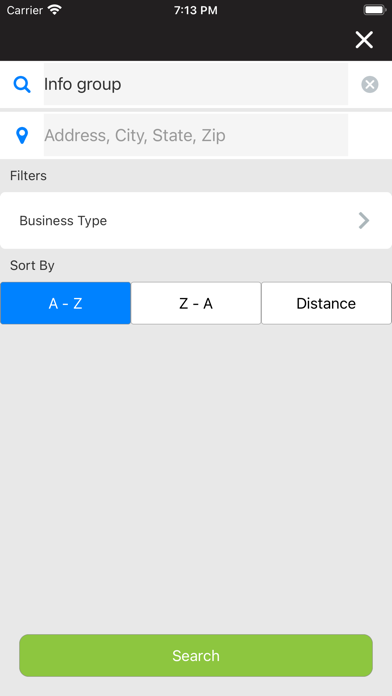The width and height of the screenshot is (392, 696).
Task: Sort results by Distance
Action: click(x=326, y=303)
